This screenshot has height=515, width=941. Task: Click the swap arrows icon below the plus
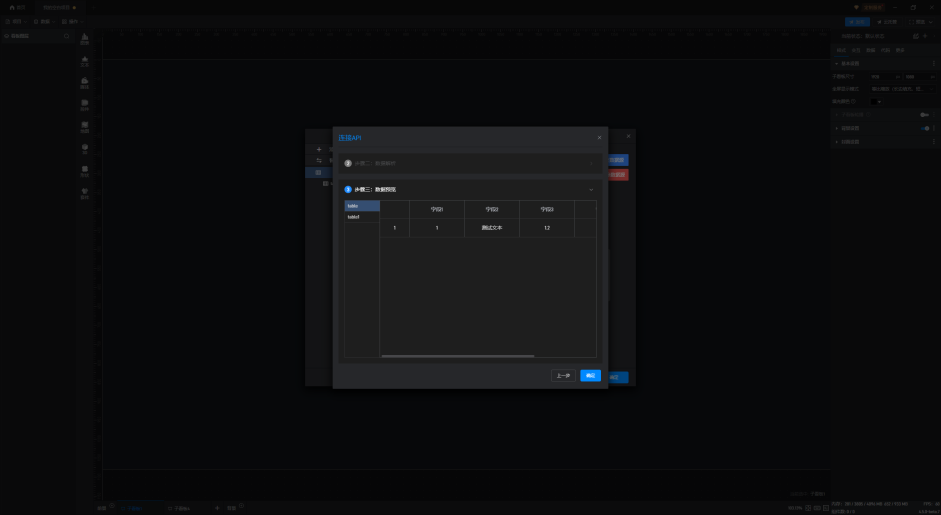[319, 160]
